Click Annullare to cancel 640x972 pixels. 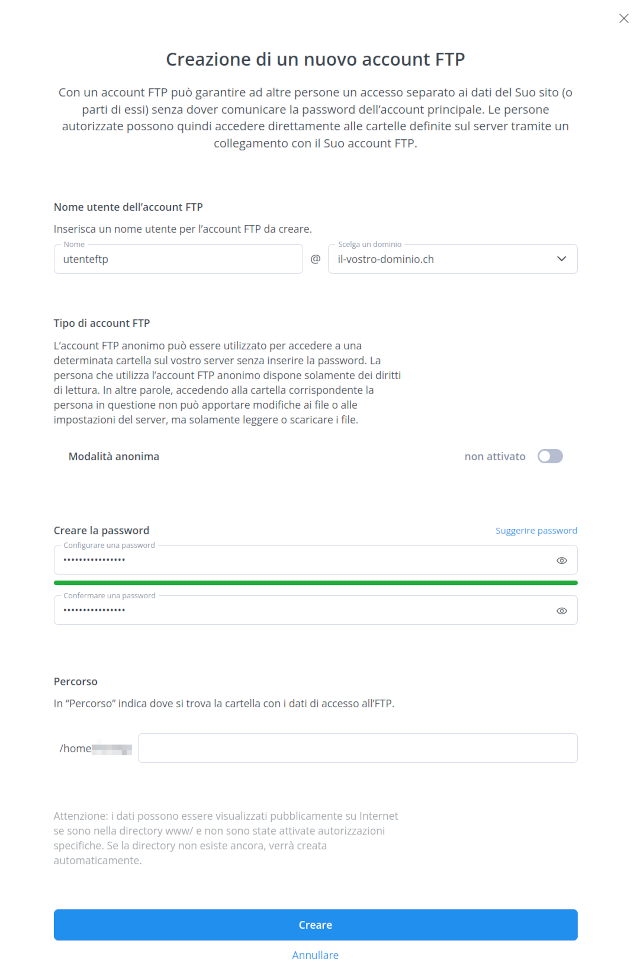[x=316, y=955]
